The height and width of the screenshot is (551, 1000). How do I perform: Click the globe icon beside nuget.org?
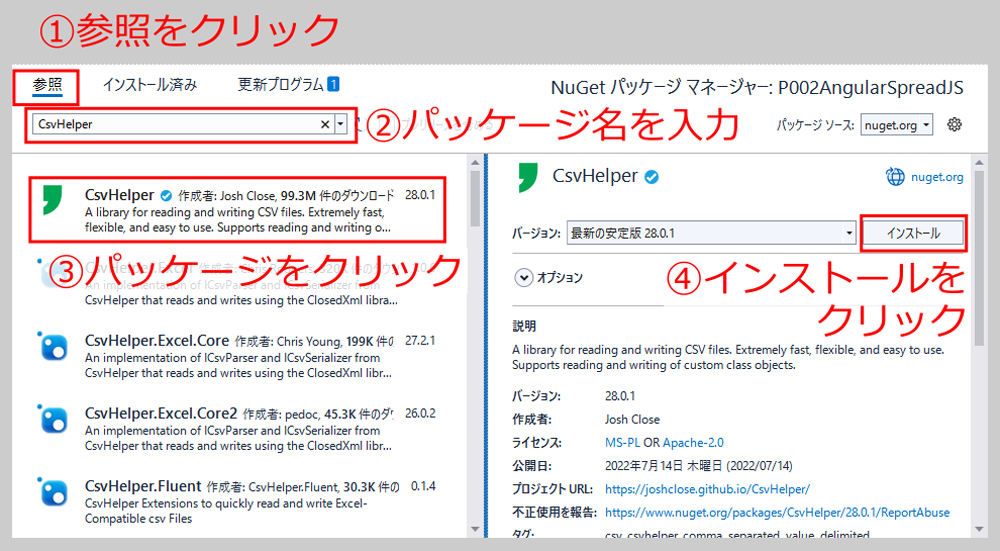[x=895, y=177]
